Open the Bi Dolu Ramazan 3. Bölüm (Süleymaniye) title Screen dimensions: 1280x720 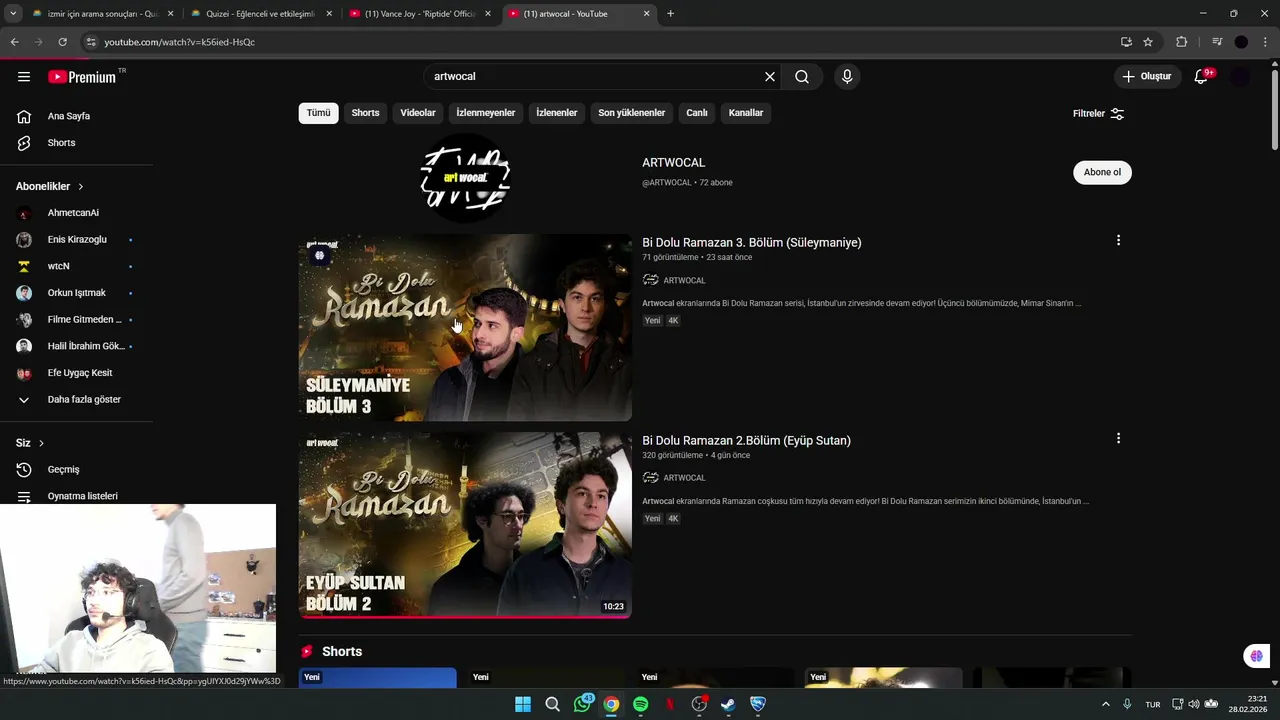coord(752,242)
